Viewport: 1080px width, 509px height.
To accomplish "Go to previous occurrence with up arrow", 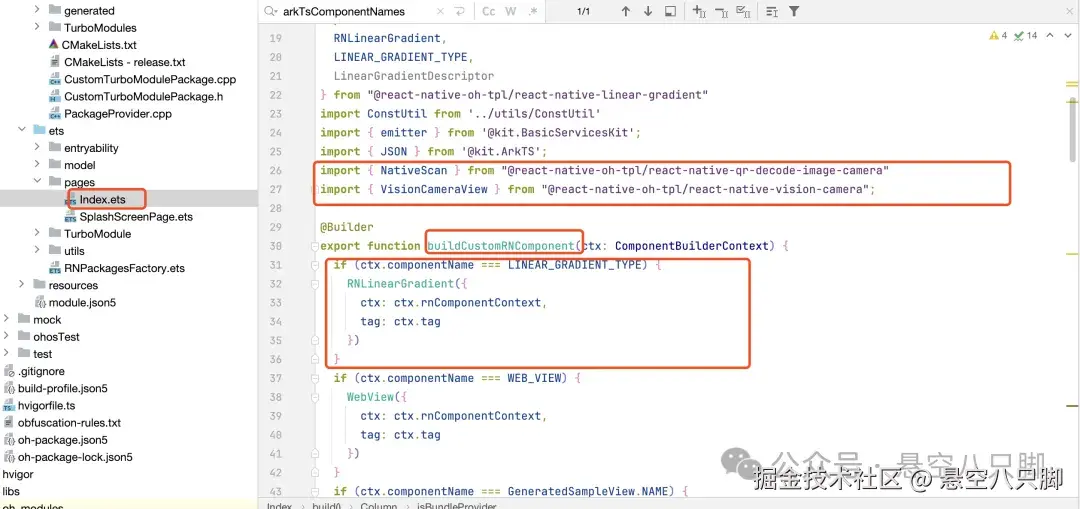I will coord(625,11).
